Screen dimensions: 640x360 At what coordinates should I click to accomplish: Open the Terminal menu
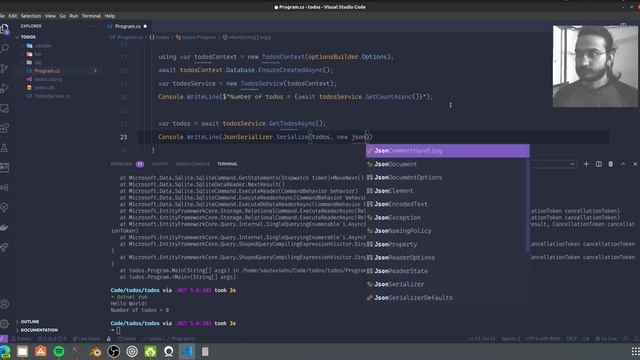pos(91,16)
